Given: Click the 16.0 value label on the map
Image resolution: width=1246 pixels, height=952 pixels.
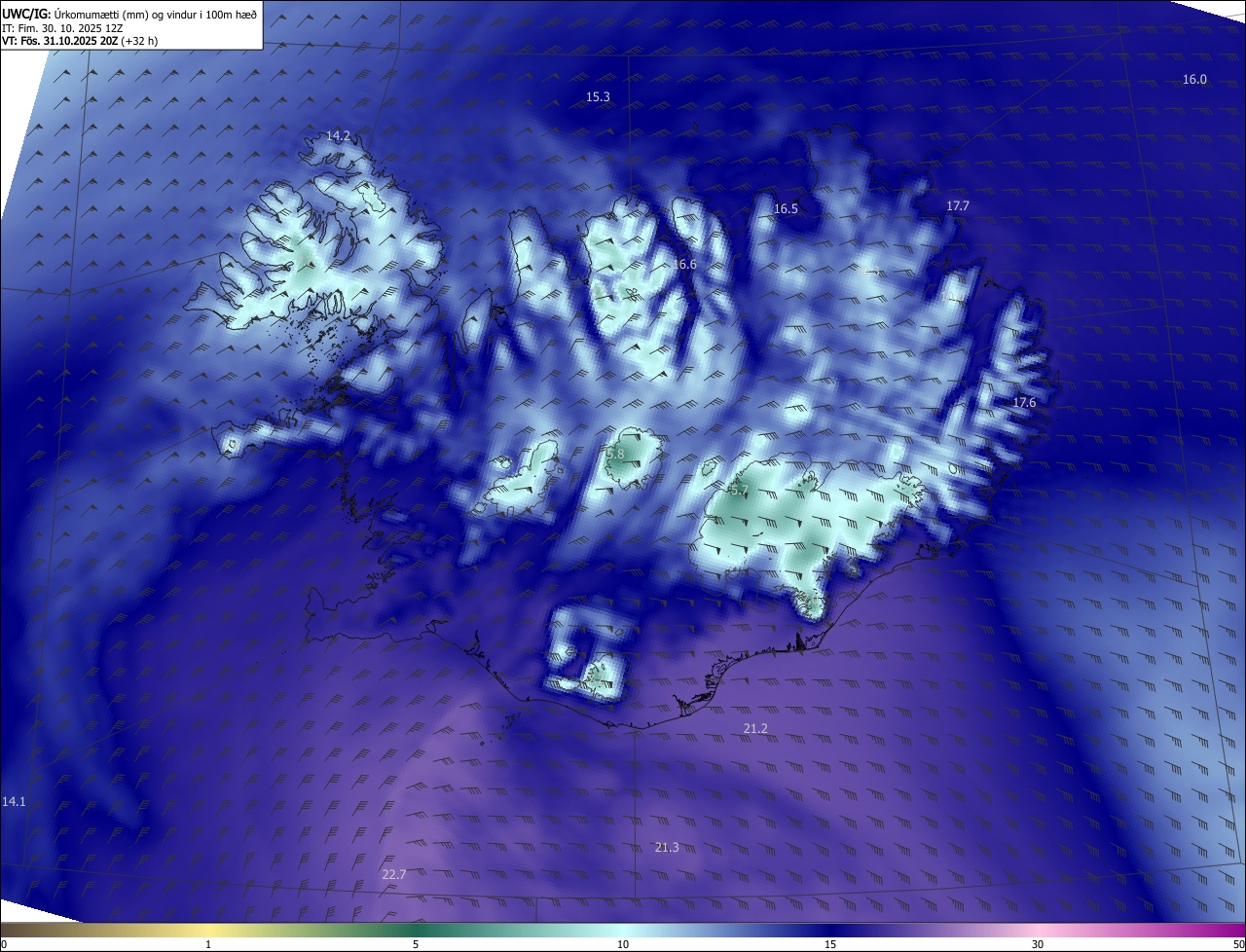Looking at the screenshot, I should [1194, 80].
